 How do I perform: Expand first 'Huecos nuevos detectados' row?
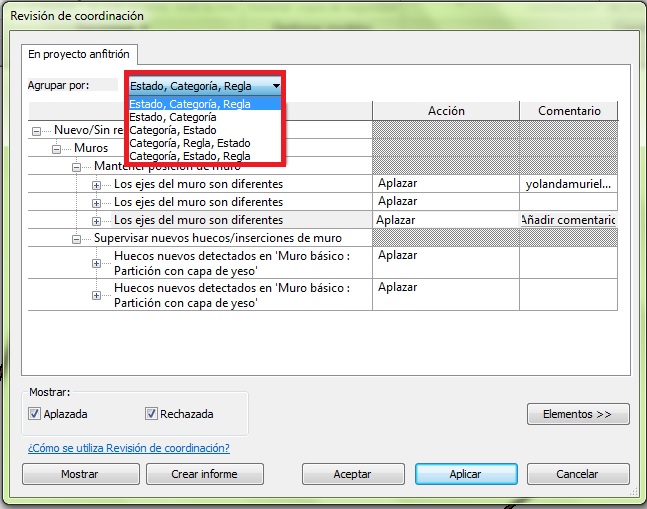click(97, 263)
